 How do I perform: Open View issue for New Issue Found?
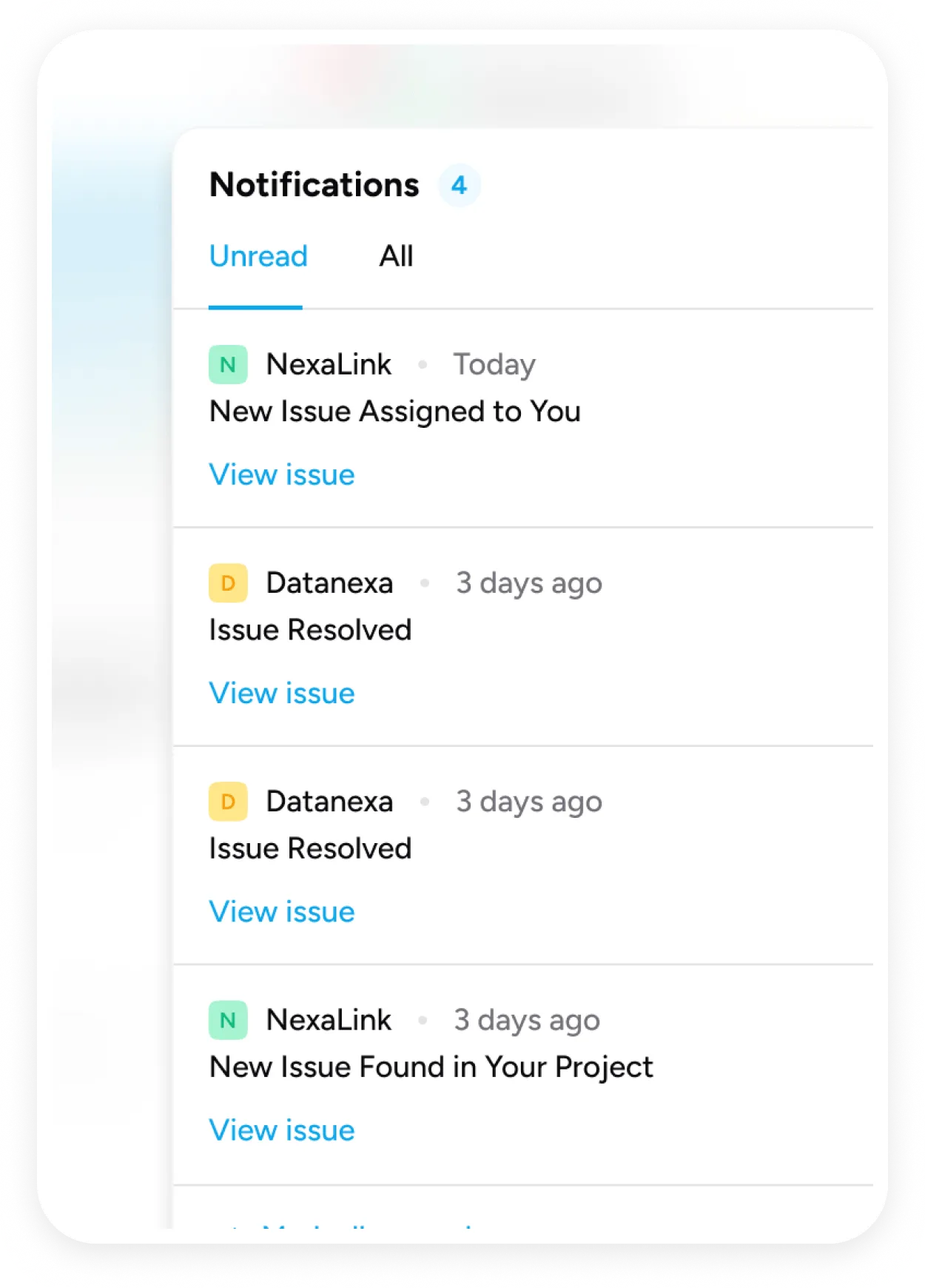point(282,1130)
